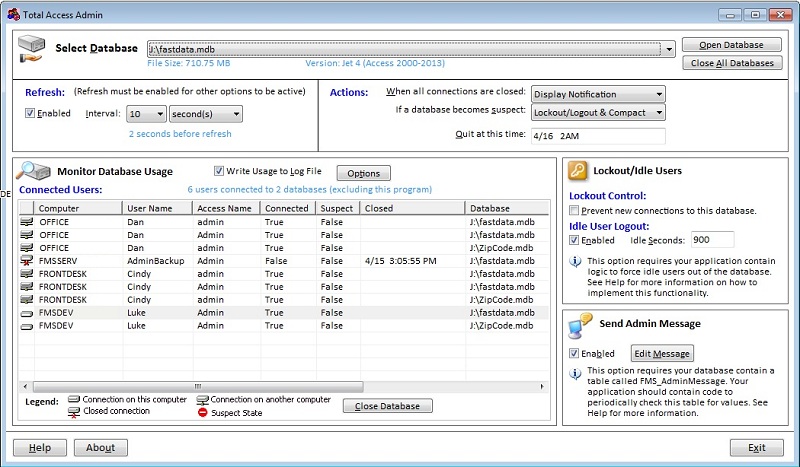The image size is (800, 467).
Task: Click connection icon for FMSDEV fastdata.mdb row
Action: tap(27, 313)
